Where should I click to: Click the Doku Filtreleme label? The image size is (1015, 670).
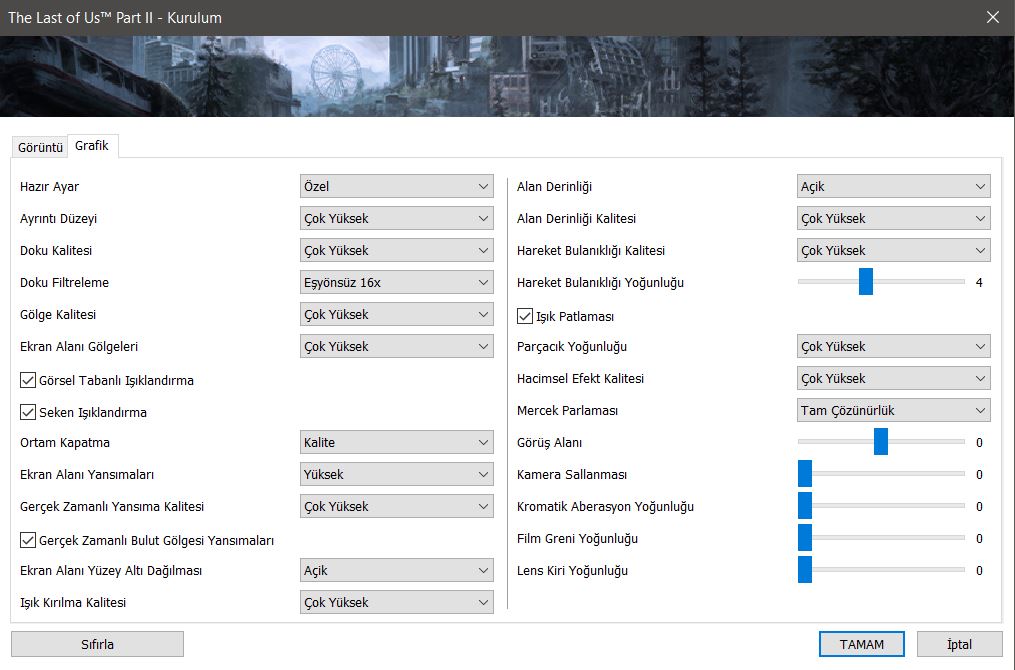click(64, 282)
